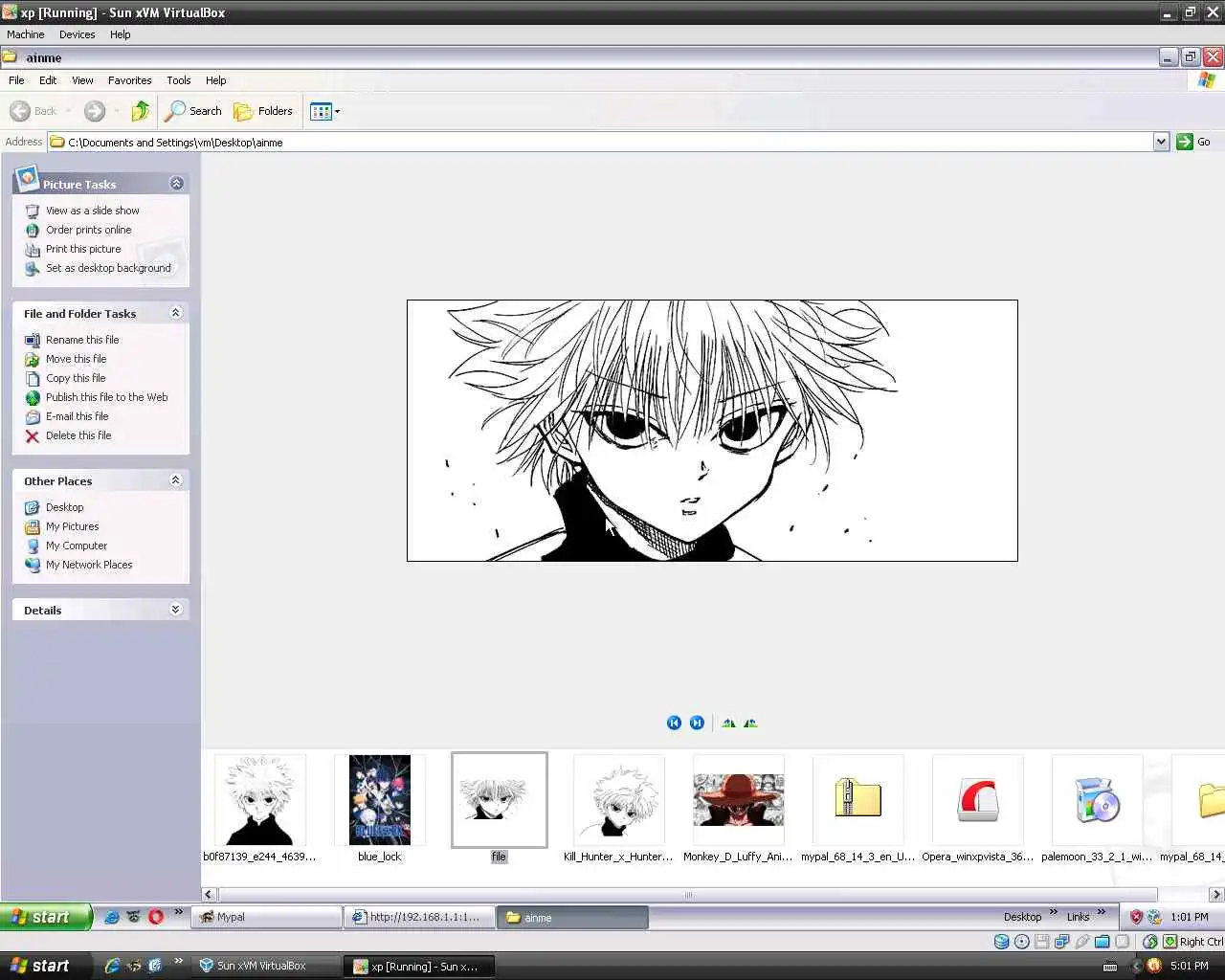Switch to Mypal taskbar button

click(x=268, y=917)
